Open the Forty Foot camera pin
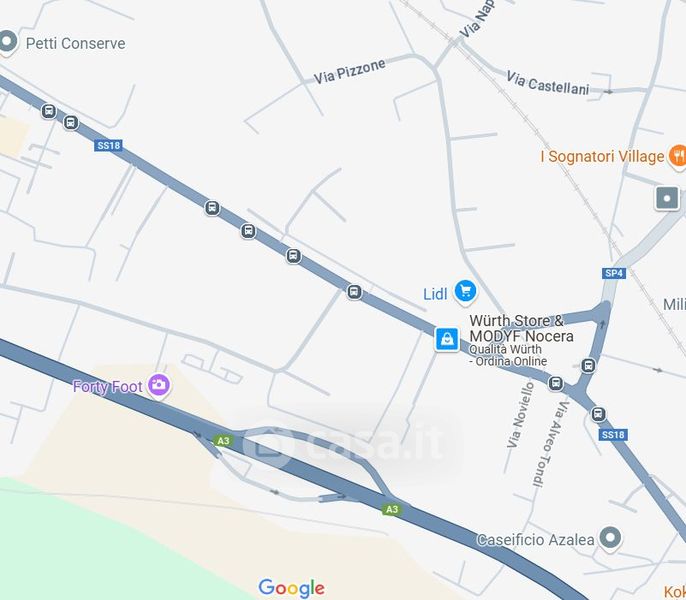 pos(159,386)
